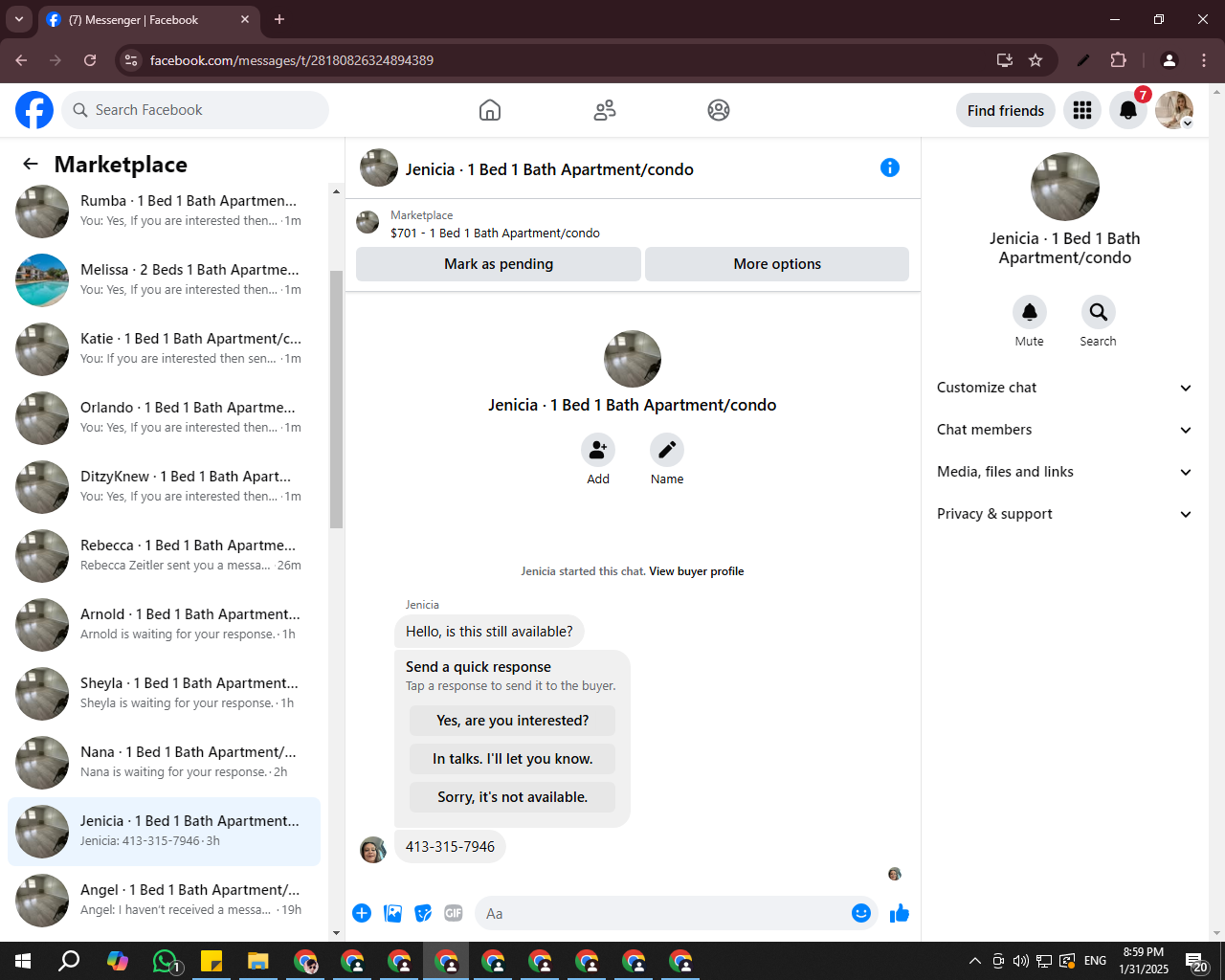The image size is (1225, 980).
Task: Show hidden system tray icons
Action: point(974,961)
